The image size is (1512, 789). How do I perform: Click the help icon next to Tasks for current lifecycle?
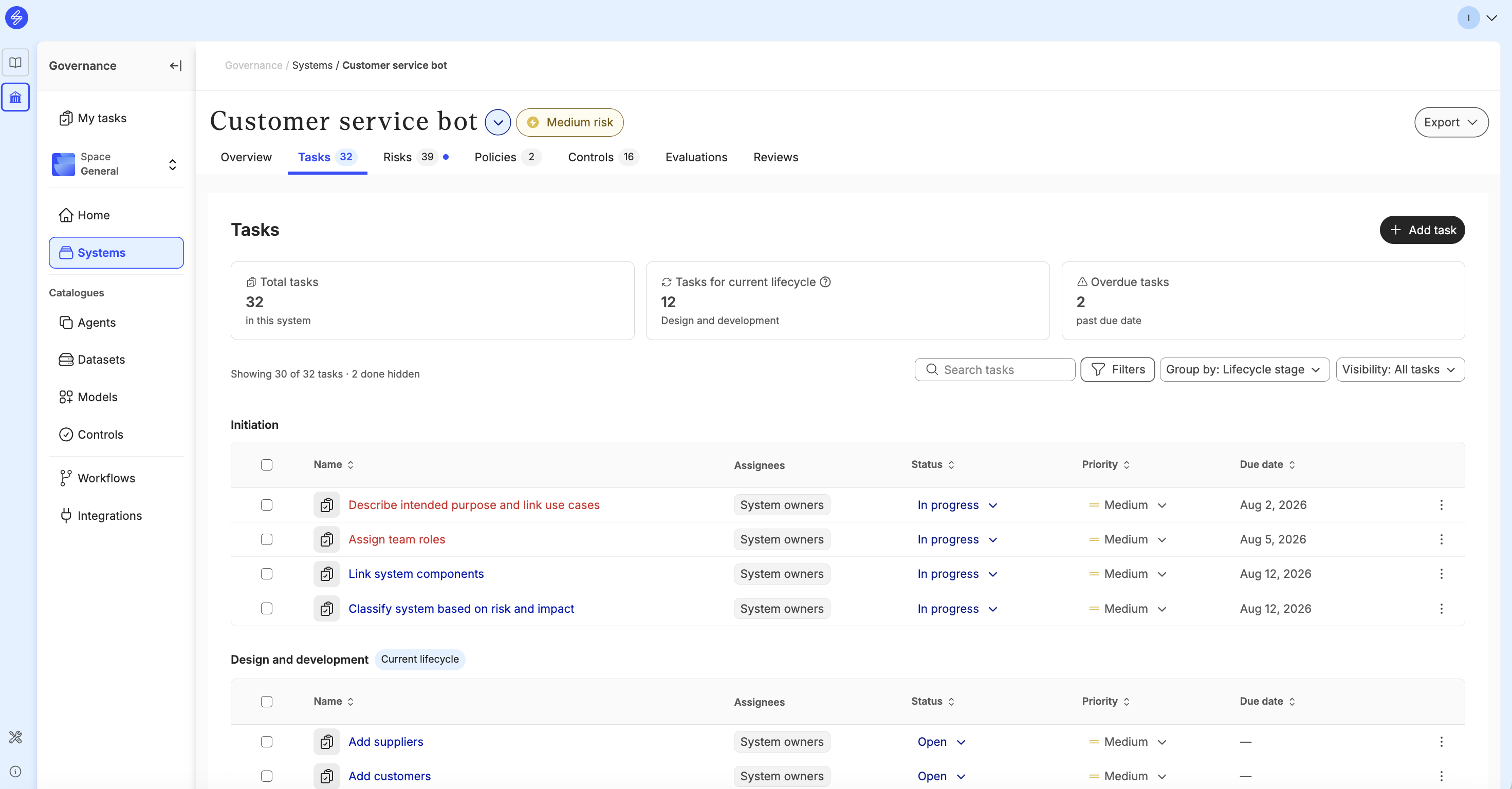coord(825,282)
